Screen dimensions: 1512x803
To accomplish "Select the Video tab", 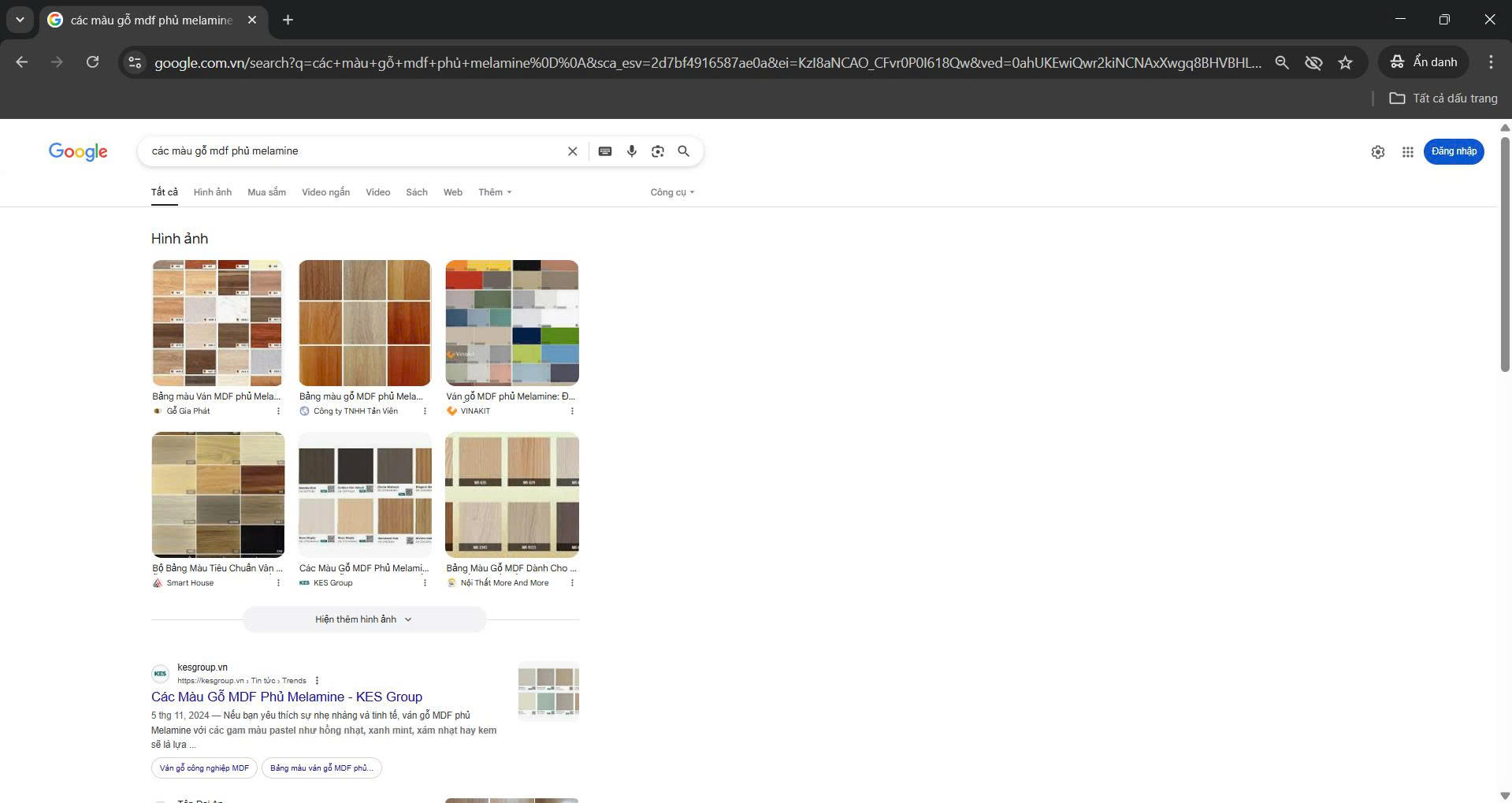I will click(x=377, y=192).
